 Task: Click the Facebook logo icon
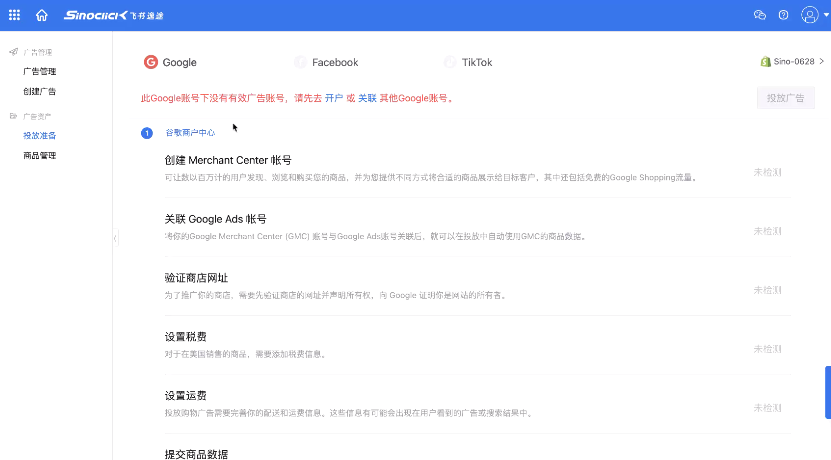click(x=300, y=62)
